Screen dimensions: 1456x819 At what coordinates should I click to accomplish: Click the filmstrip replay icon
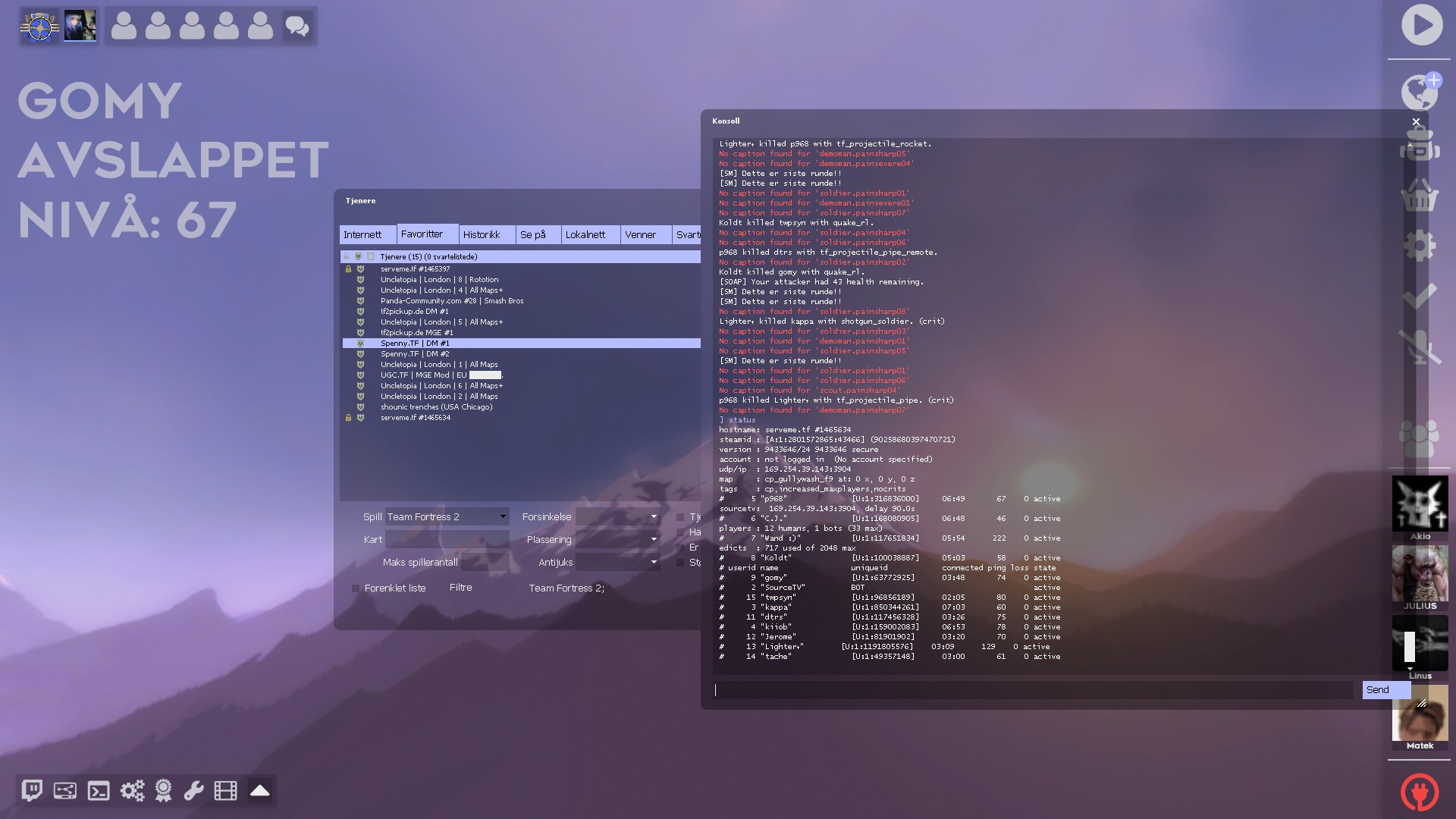(226, 791)
